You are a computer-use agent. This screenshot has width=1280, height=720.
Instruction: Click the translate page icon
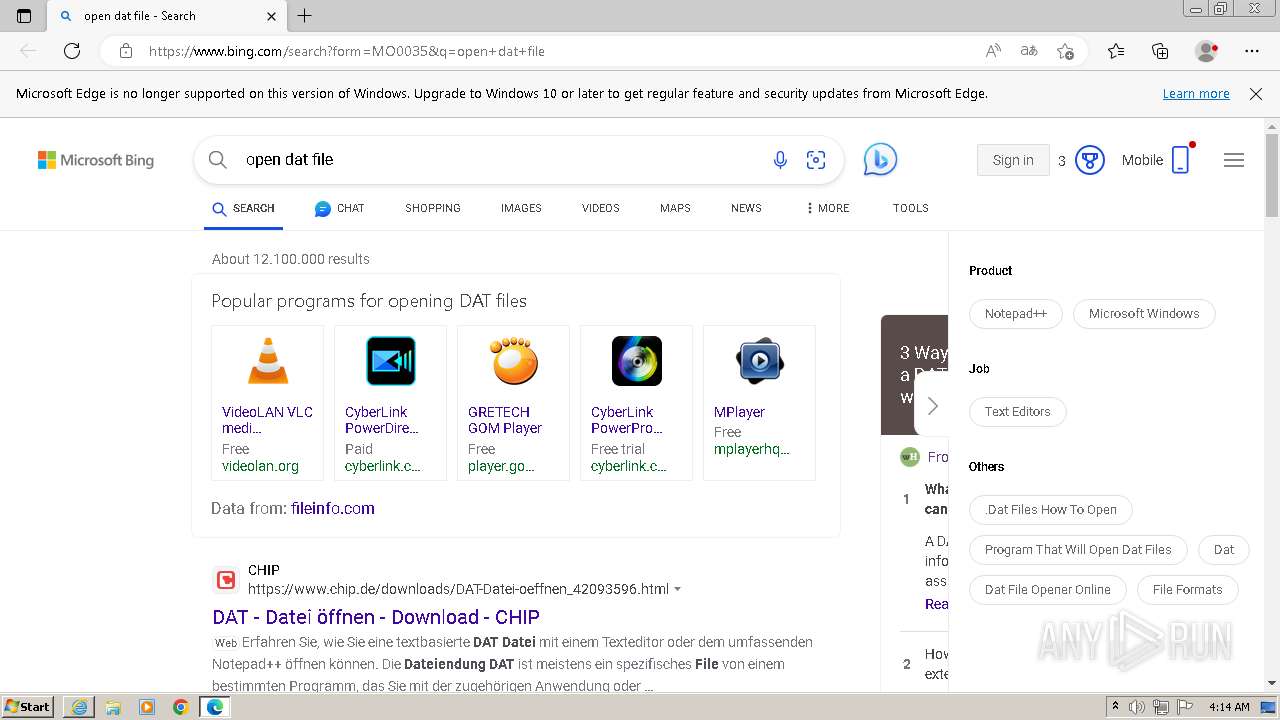click(1029, 51)
